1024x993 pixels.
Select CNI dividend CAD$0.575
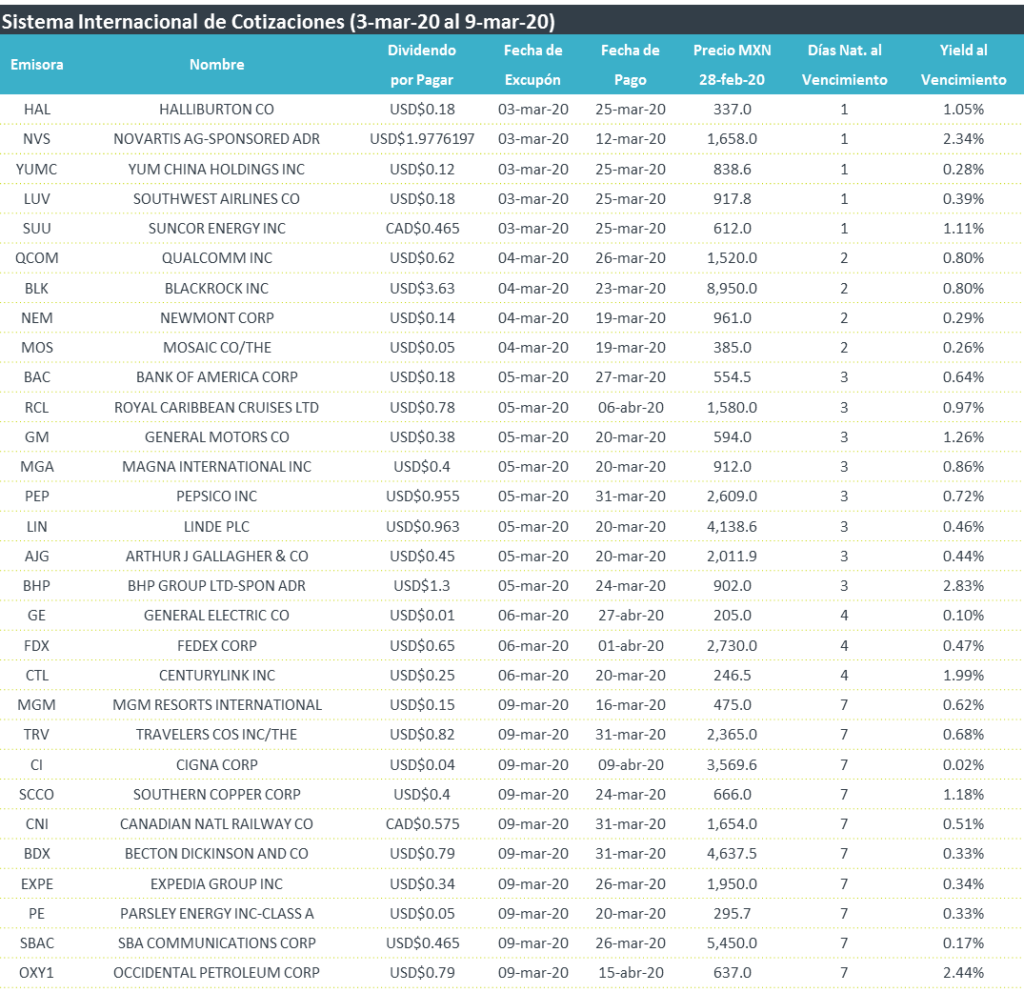(422, 824)
